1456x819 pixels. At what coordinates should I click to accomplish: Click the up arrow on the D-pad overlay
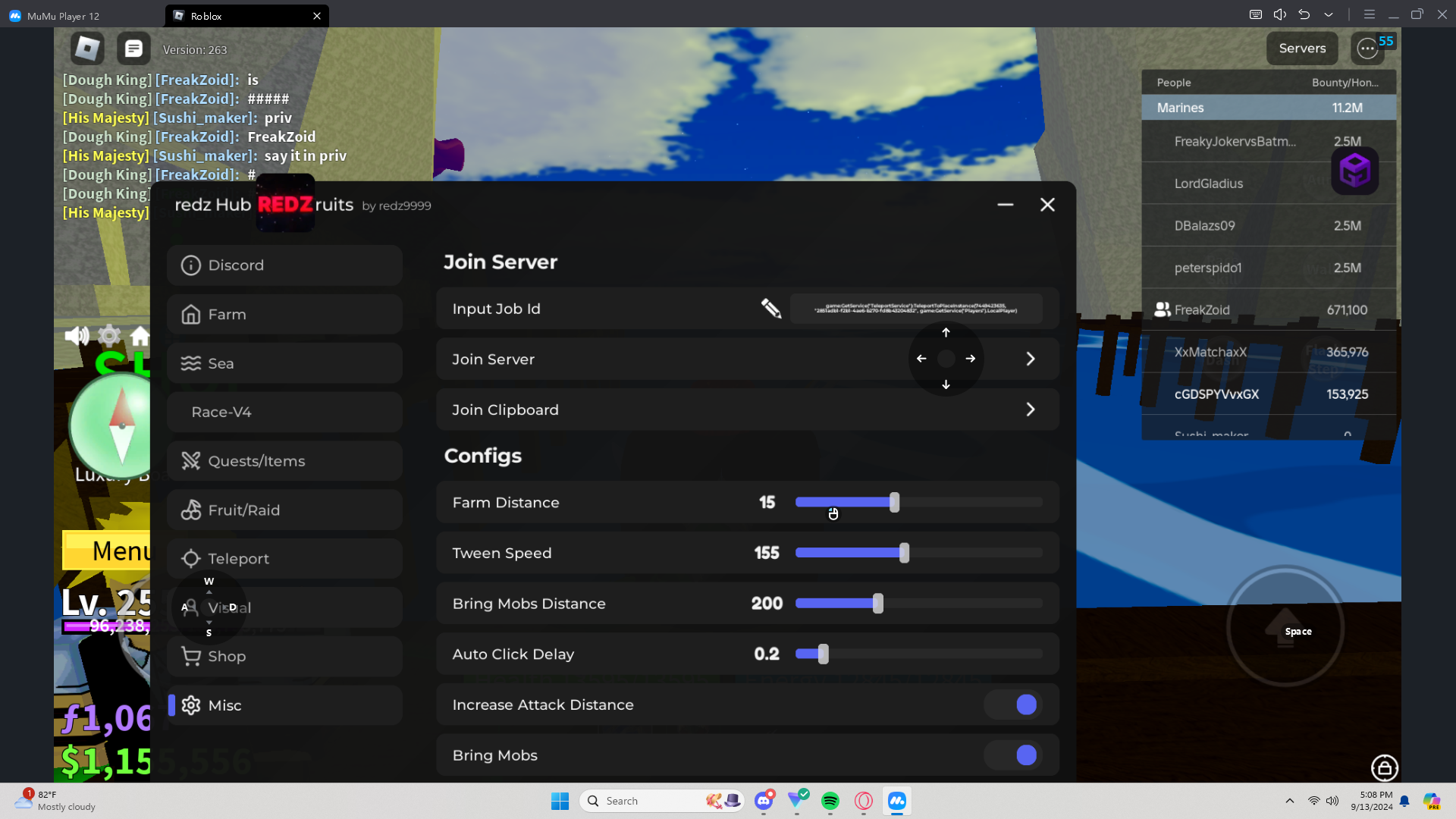coord(946,332)
